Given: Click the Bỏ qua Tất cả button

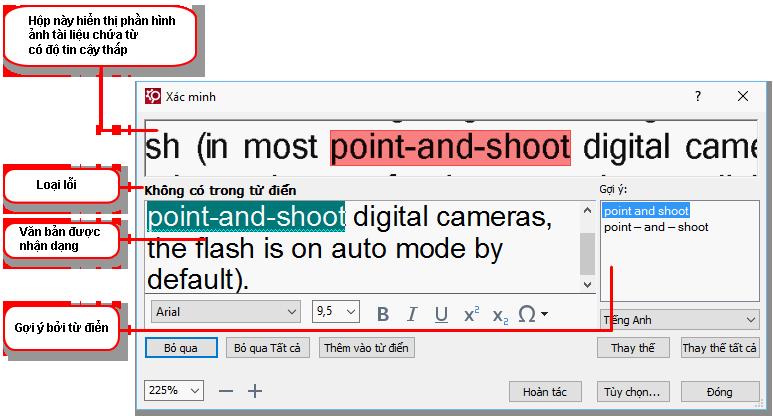Looking at the screenshot, I should (x=267, y=348).
